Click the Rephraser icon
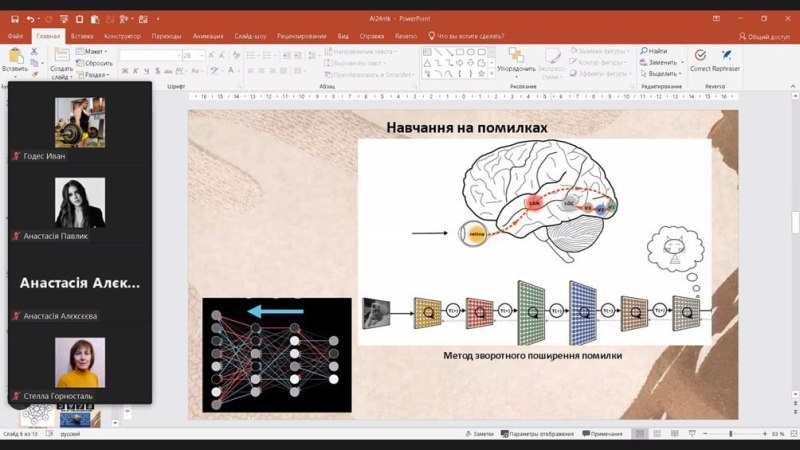 coord(727,56)
